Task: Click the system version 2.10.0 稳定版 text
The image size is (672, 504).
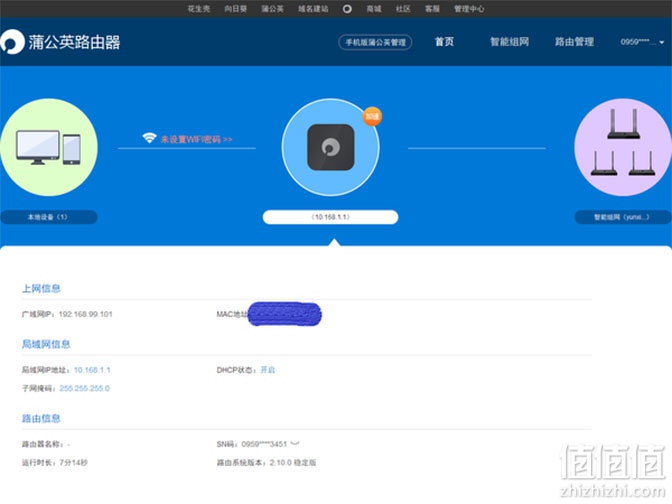Action: 293,462
